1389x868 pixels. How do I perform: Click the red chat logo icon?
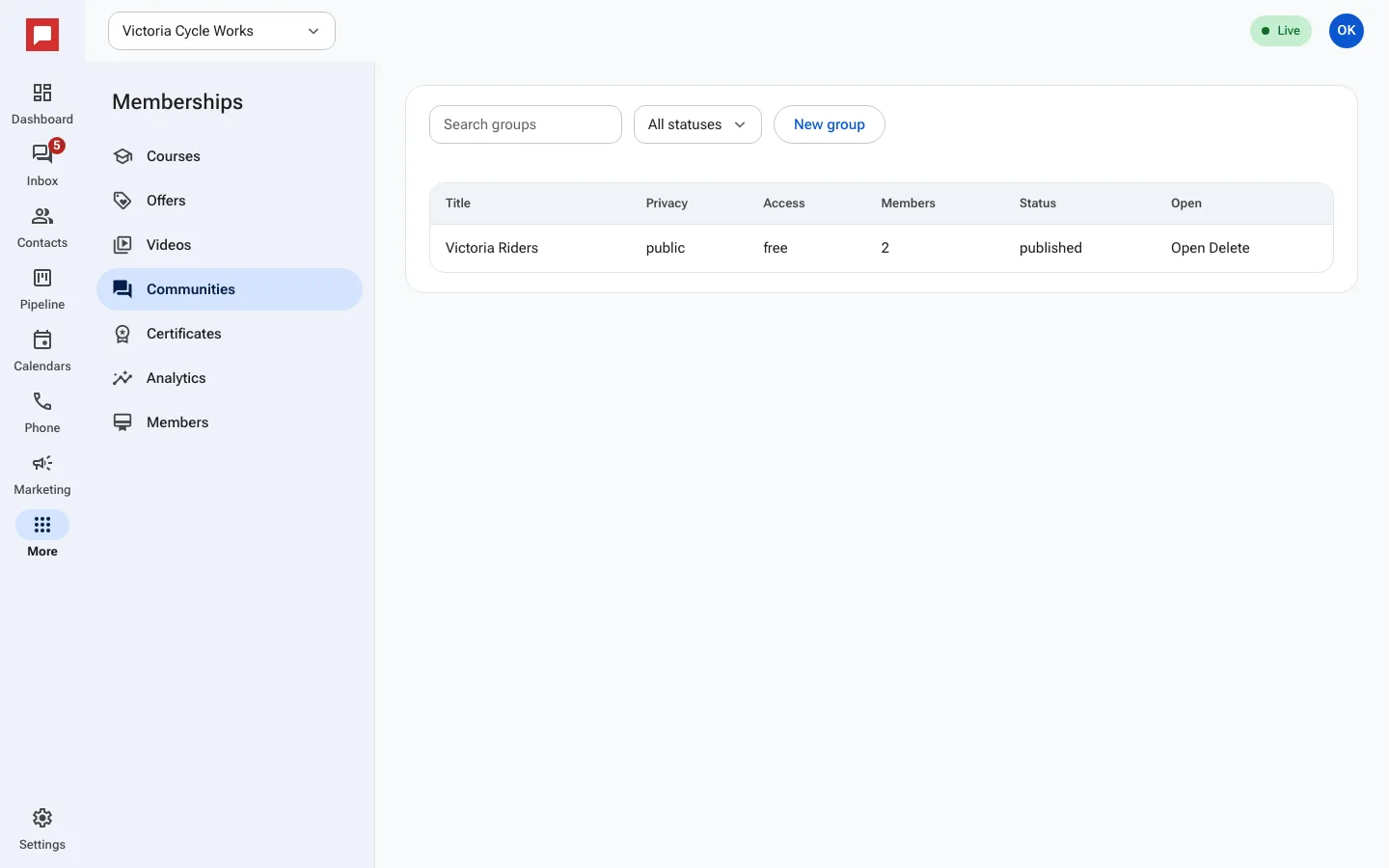click(42, 36)
